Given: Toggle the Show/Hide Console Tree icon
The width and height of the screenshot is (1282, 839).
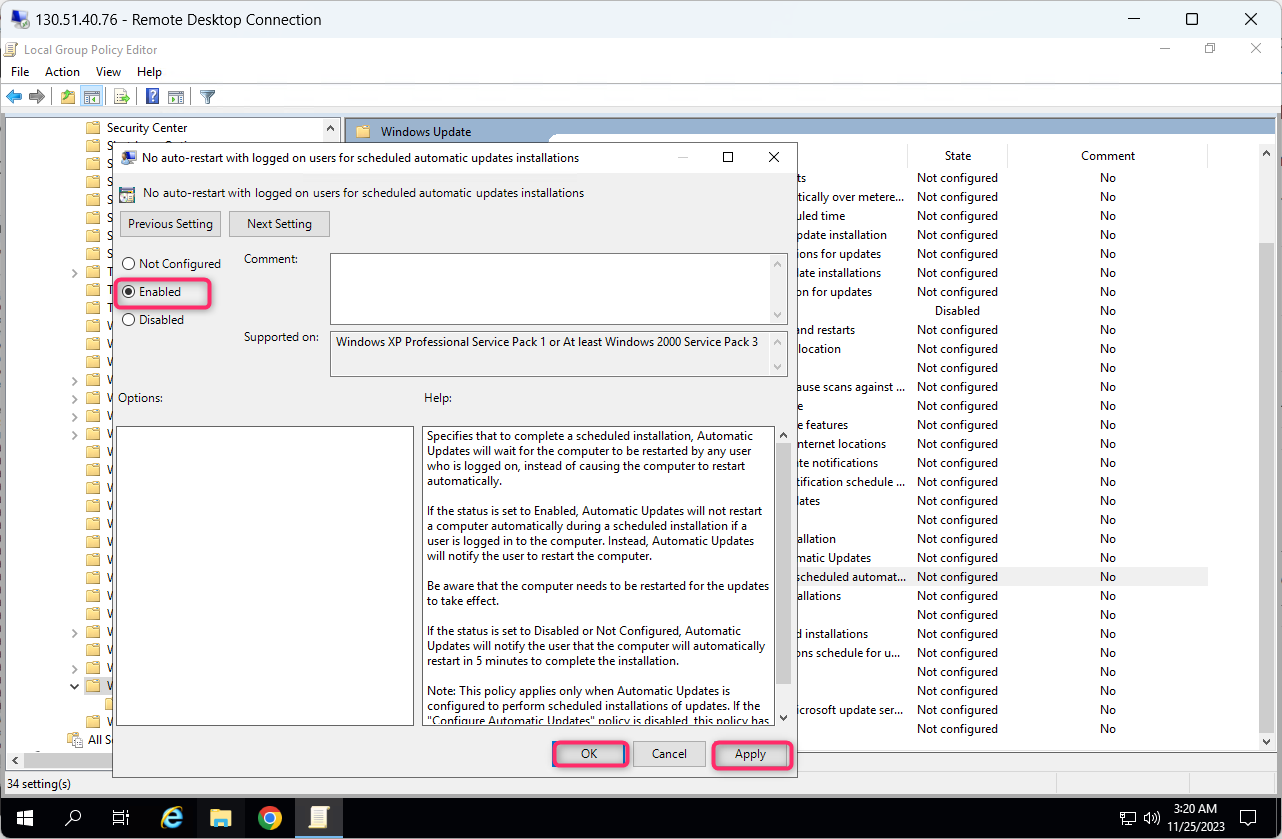Looking at the screenshot, I should 91,97.
